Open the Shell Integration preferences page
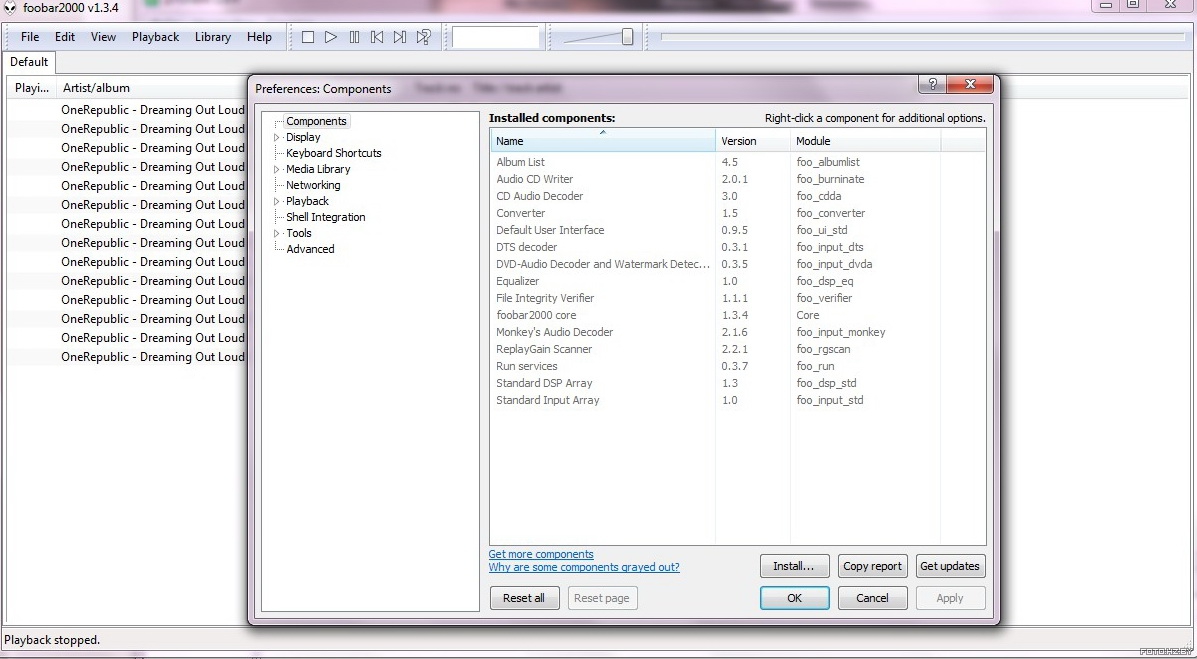 click(325, 217)
